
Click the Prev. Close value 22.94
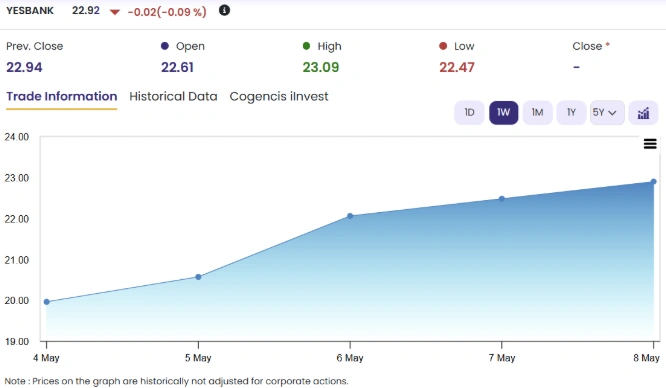[x=24, y=67]
